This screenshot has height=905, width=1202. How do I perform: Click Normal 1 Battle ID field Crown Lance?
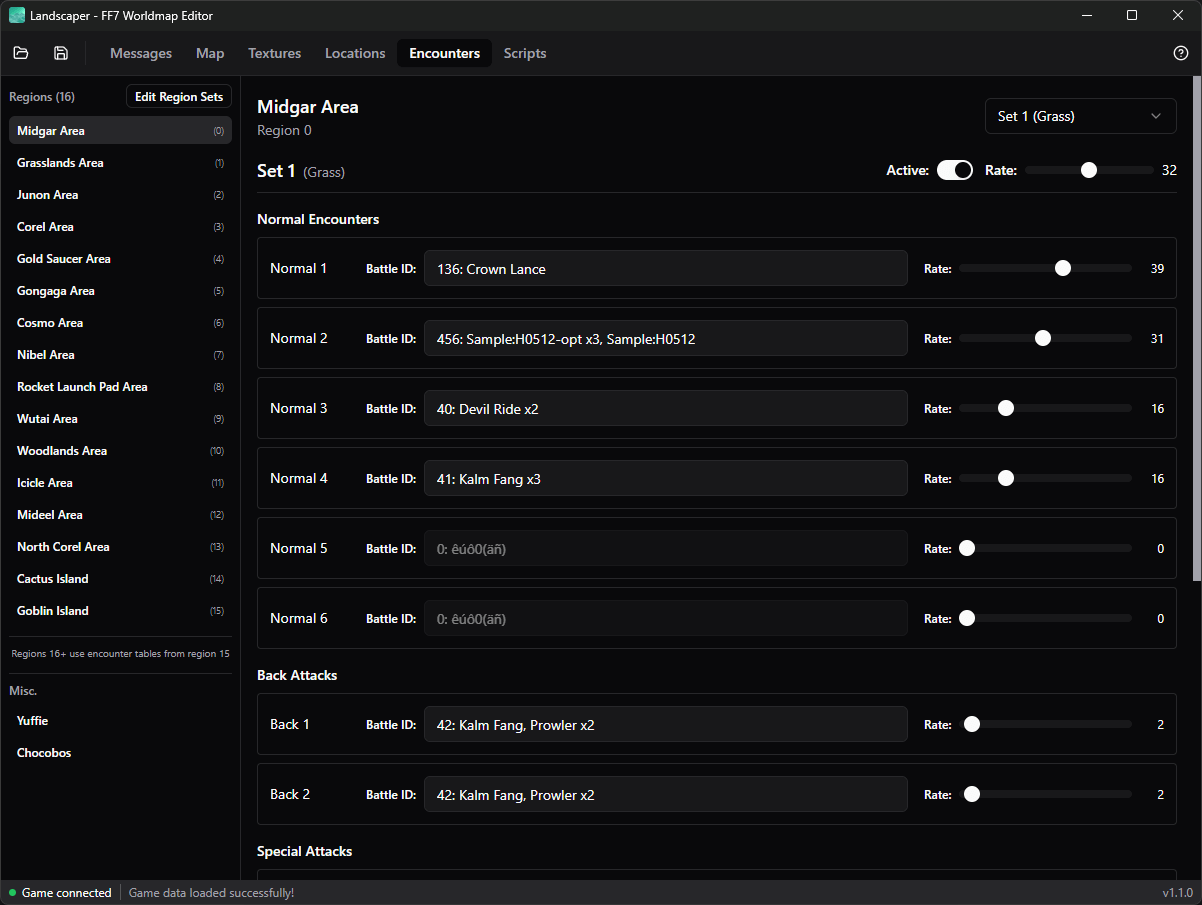(666, 268)
